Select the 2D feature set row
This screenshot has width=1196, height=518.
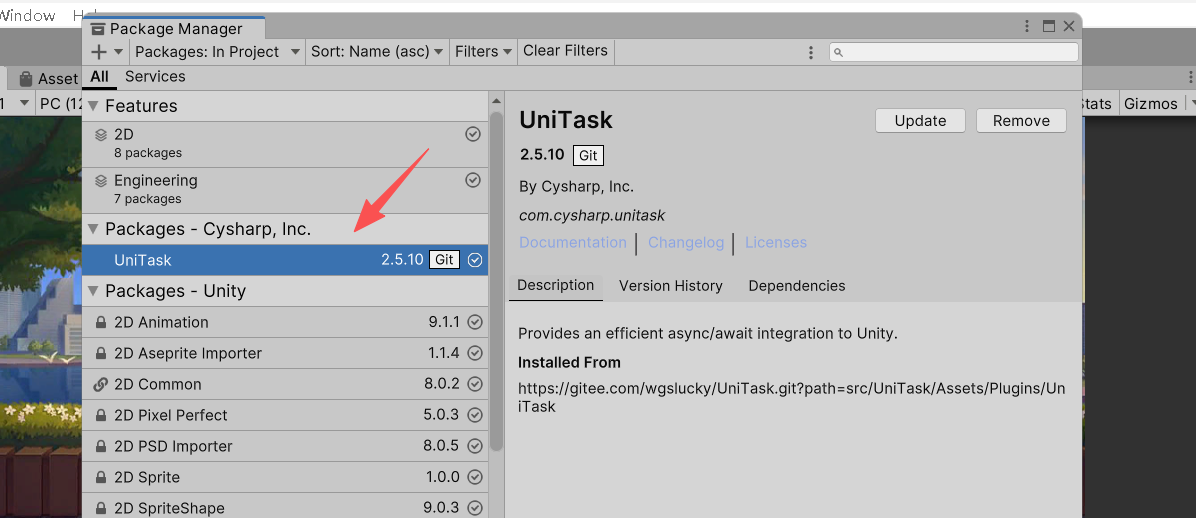click(285, 144)
